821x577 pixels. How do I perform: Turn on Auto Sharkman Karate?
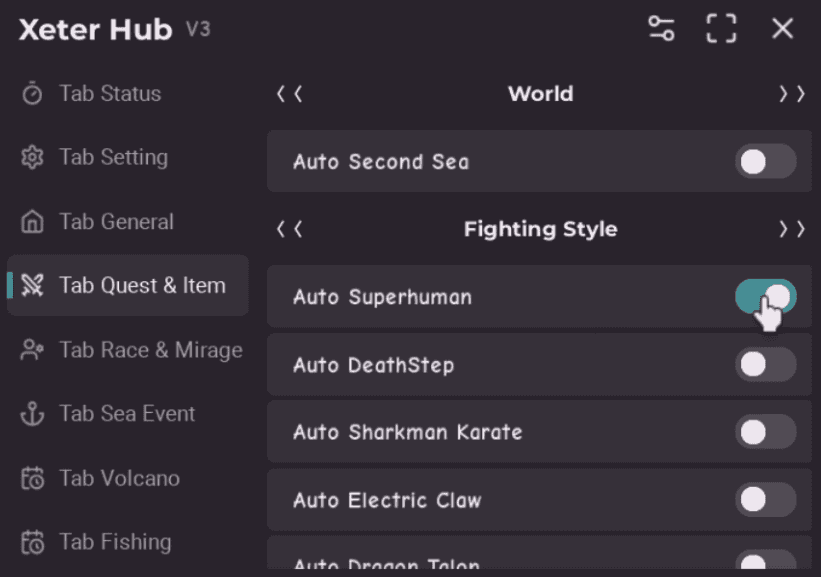tap(765, 432)
